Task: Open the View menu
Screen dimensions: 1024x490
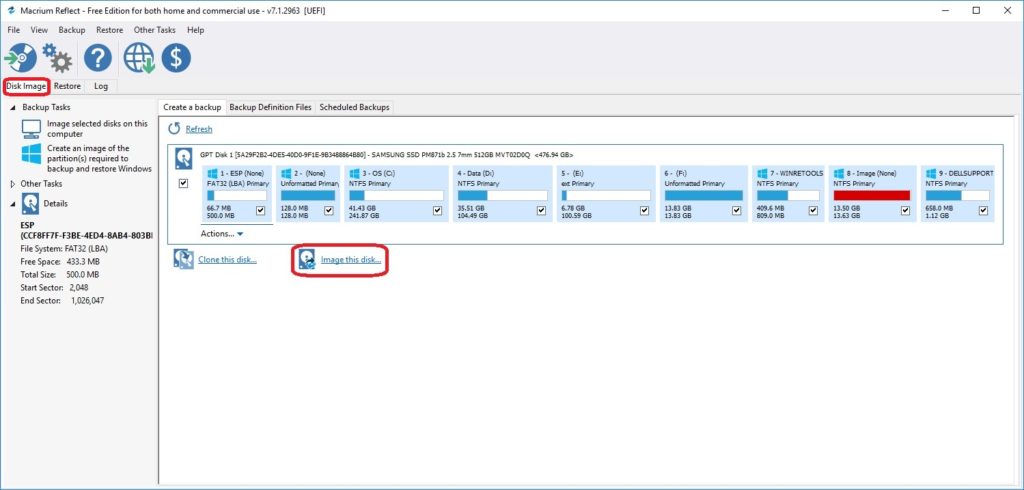Action: coord(39,30)
